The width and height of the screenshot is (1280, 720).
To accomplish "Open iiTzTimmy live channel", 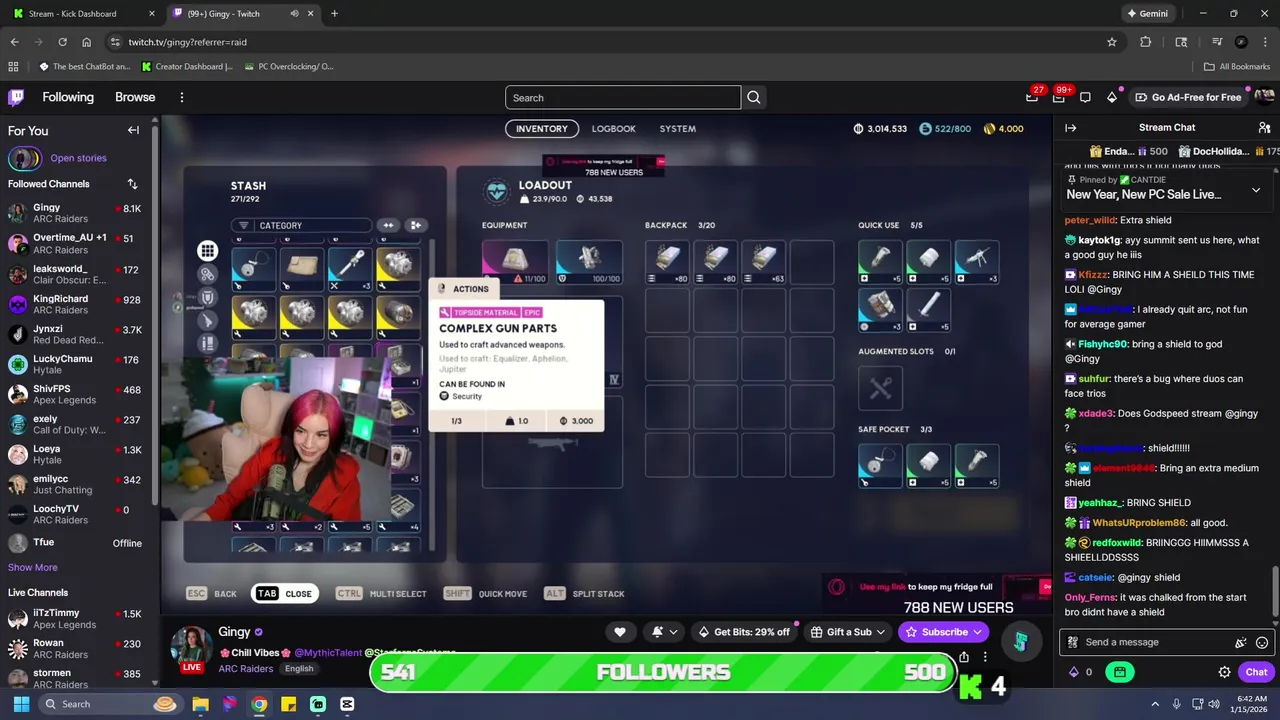I will click(76, 618).
